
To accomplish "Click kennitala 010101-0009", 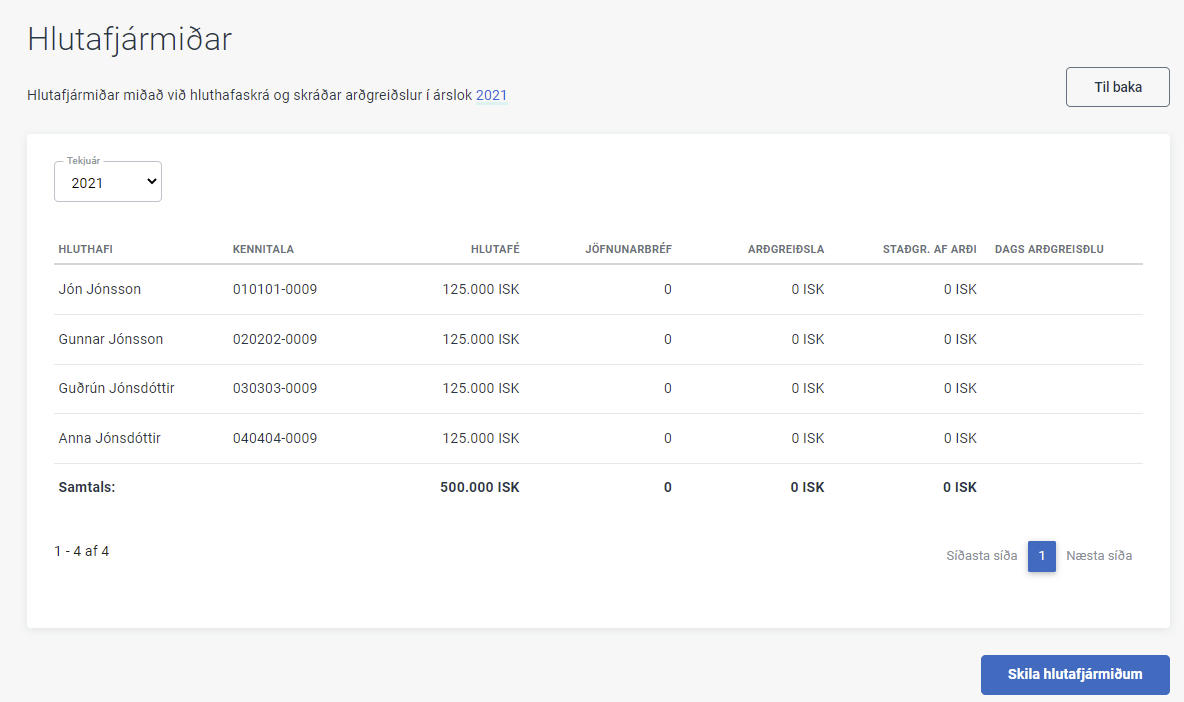I will (275, 289).
